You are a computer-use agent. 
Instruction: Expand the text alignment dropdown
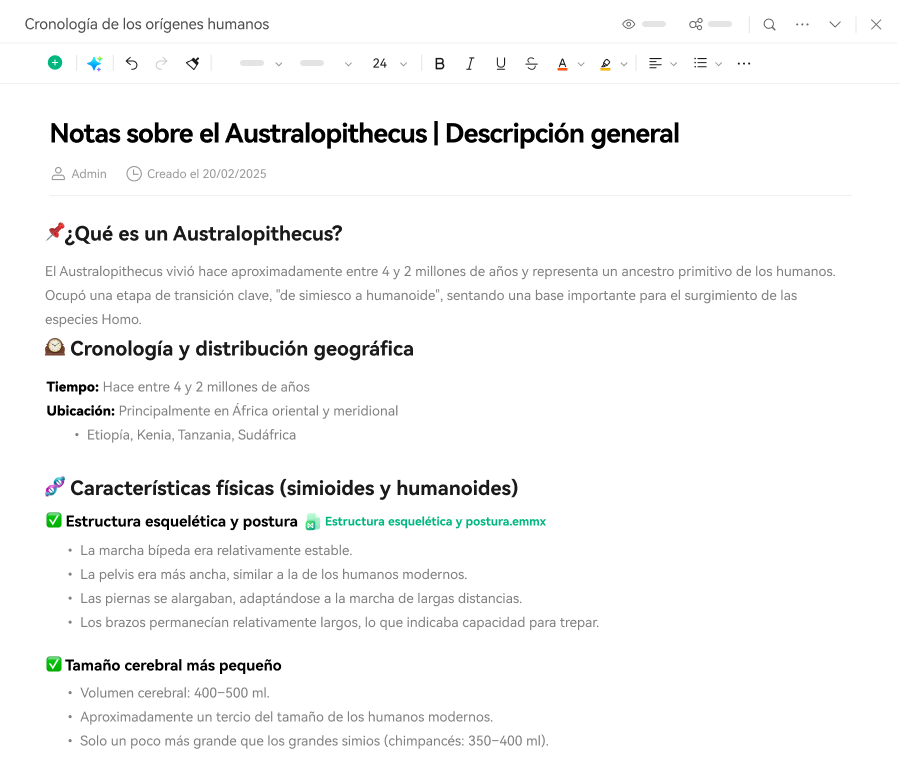point(673,64)
